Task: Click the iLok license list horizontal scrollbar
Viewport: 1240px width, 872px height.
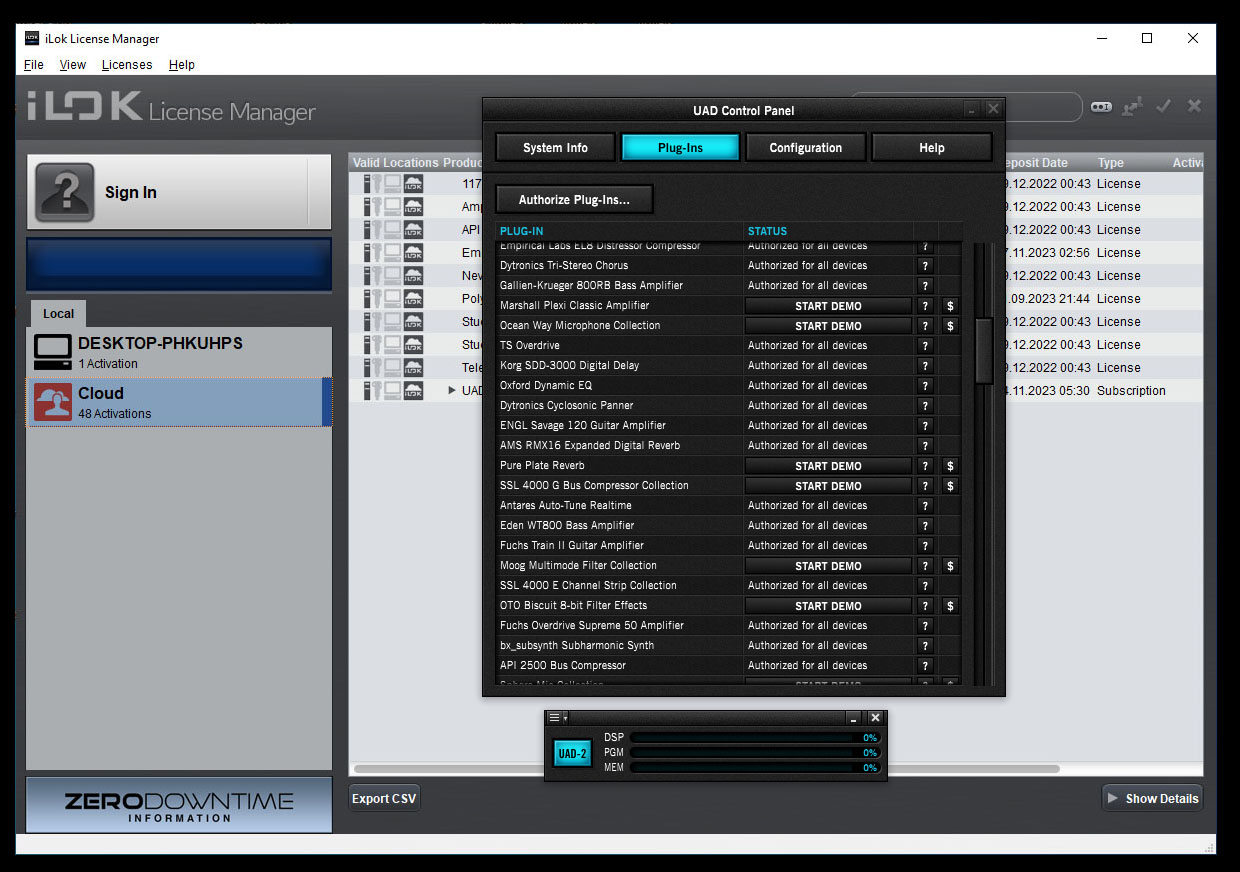Action: [707, 769]
